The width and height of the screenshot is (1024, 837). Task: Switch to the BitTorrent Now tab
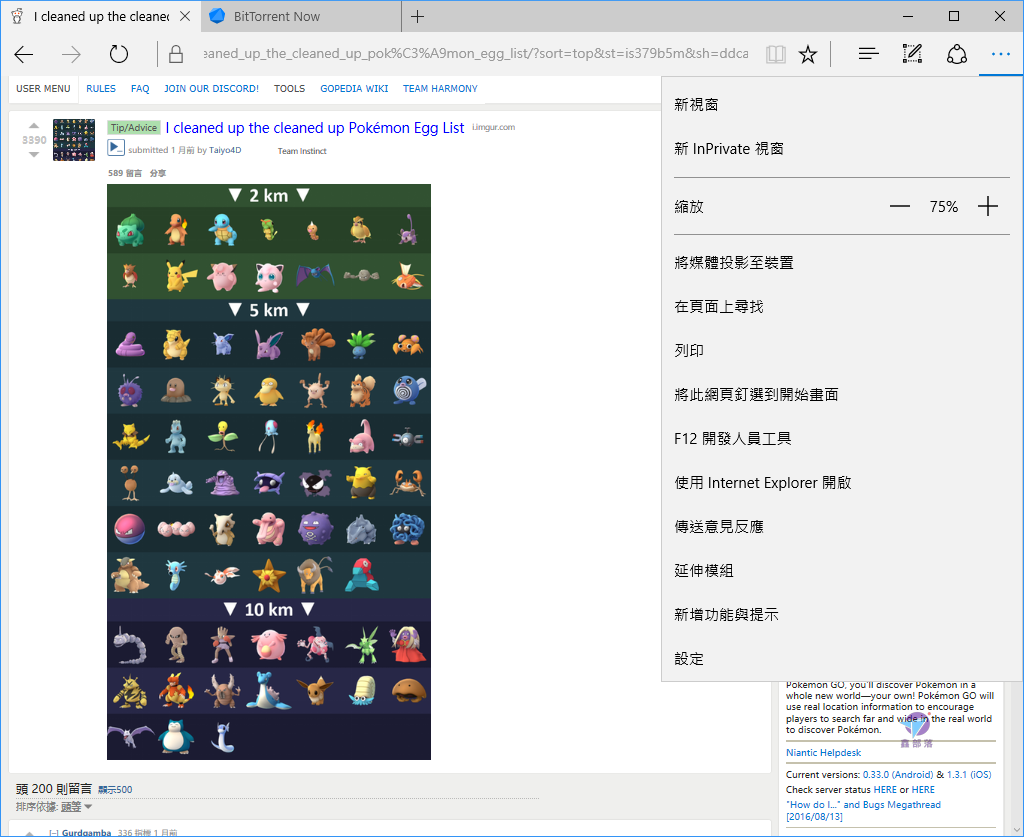click(302, 16)
